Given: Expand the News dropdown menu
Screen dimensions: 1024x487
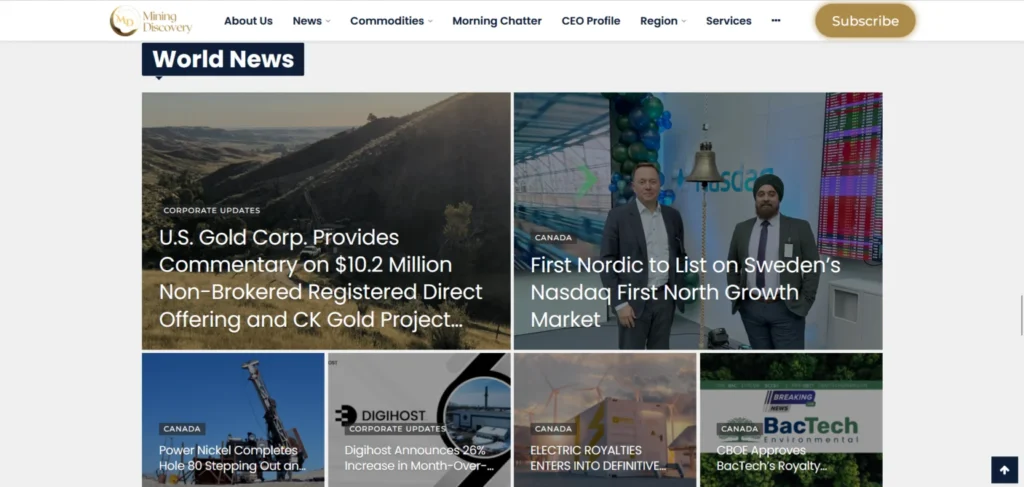Looking at the screenshot, I should point(312,21).
